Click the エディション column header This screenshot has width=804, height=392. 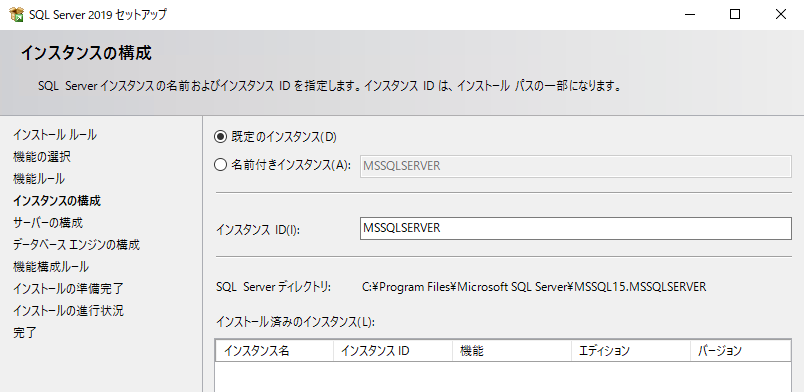coord(631,351)
